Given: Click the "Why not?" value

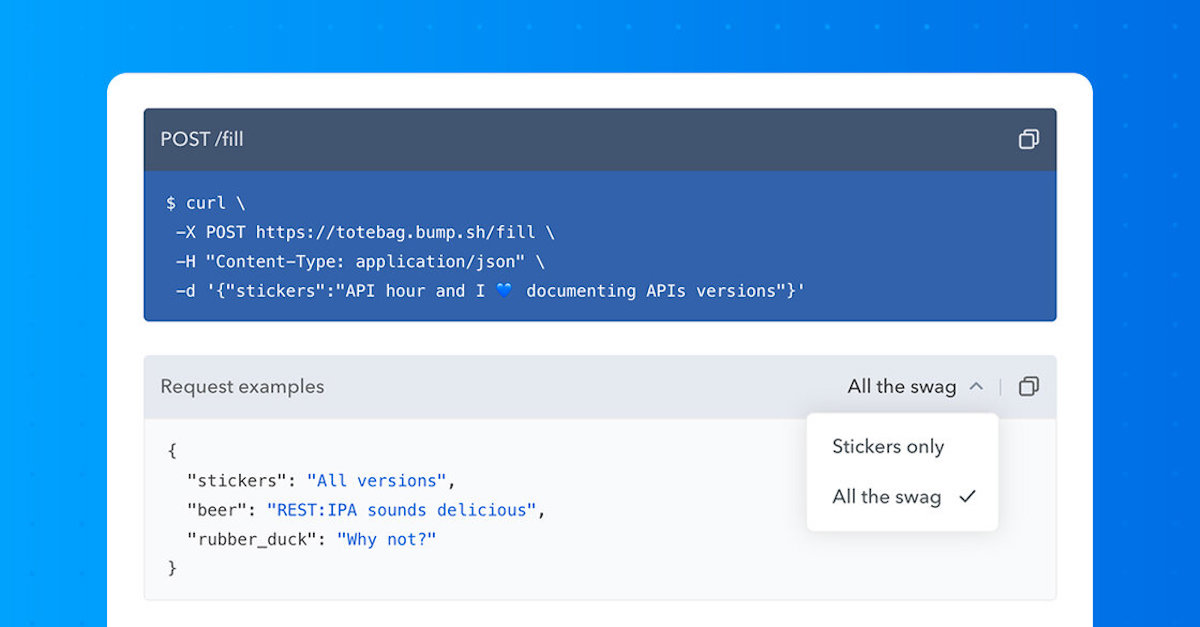Looking at the screenshot, I should 386,539.
